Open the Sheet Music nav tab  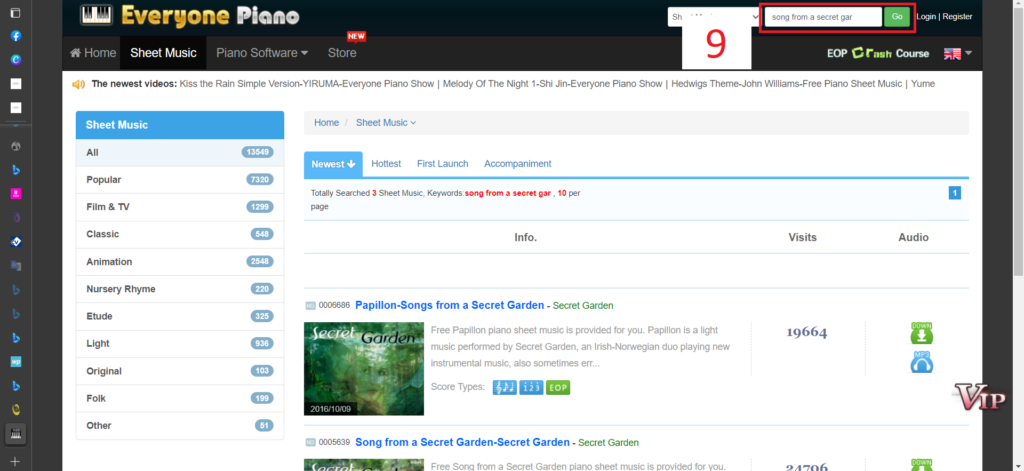163,53
